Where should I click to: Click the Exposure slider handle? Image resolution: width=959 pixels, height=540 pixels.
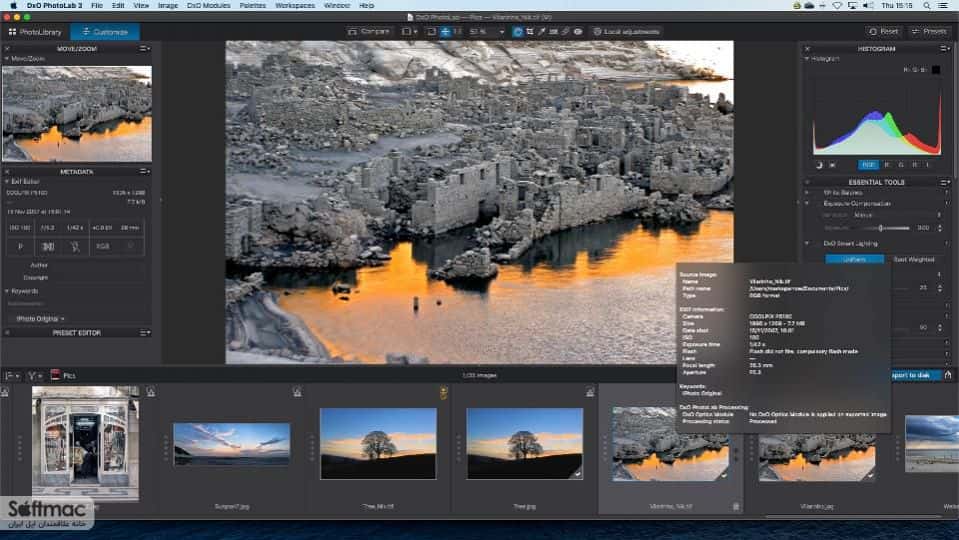coord(880,228)
